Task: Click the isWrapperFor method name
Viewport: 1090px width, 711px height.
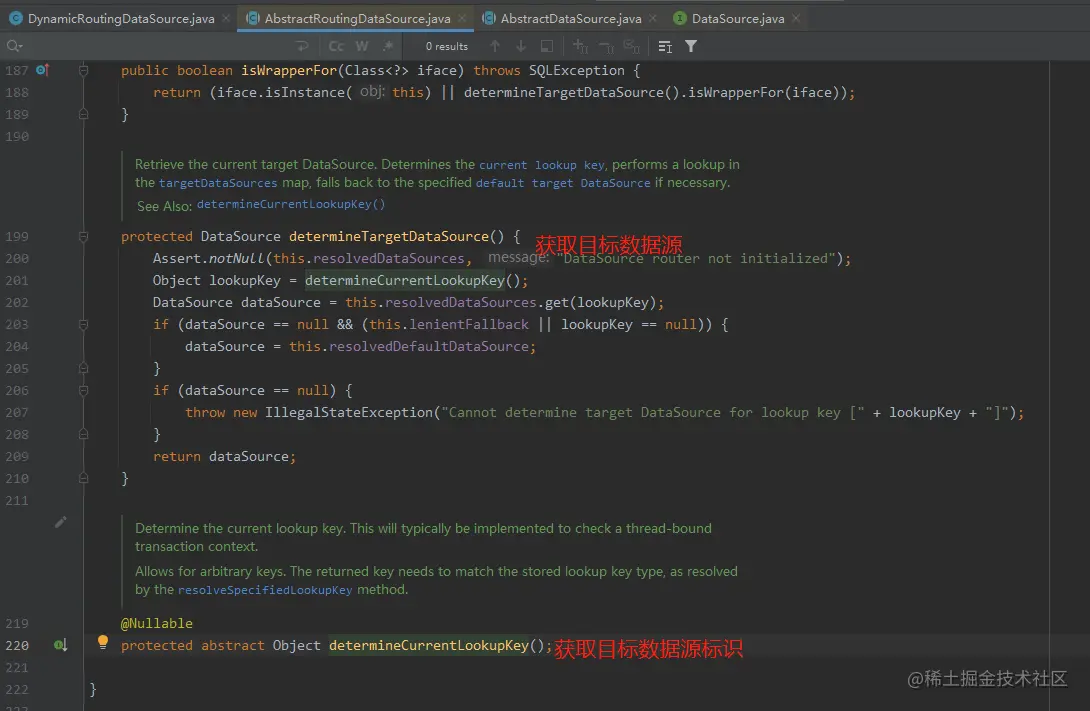Action: click(x=288, y=70)
